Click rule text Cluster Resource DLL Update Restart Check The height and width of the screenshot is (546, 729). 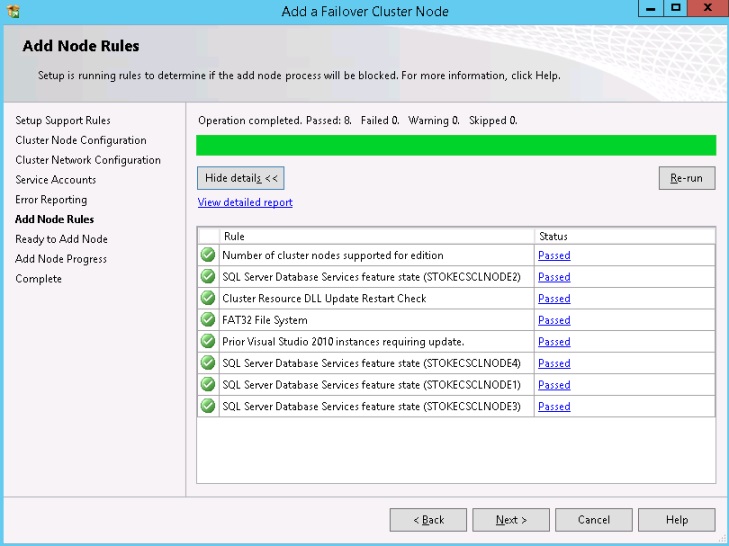click(324, 299)
